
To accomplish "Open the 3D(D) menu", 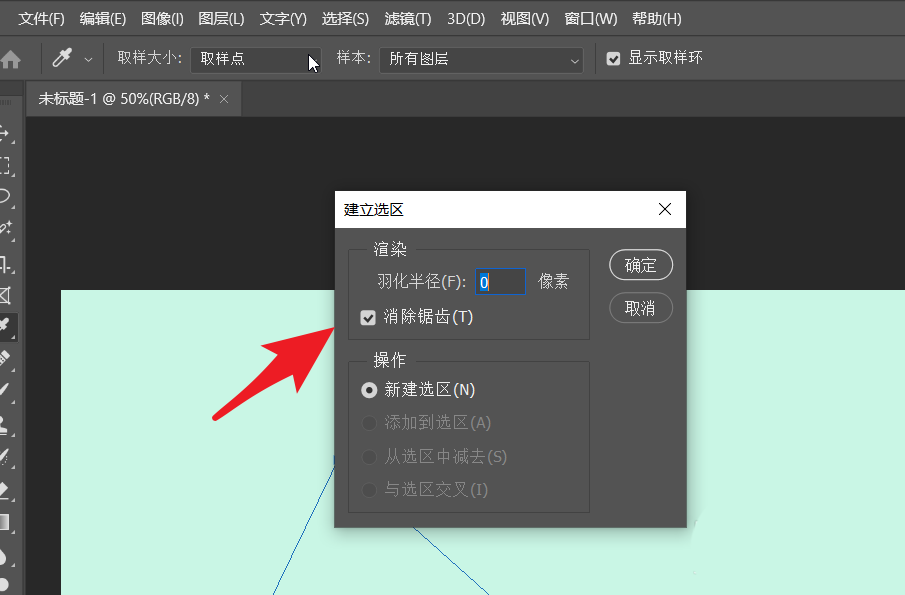I will tap(466, 19).
